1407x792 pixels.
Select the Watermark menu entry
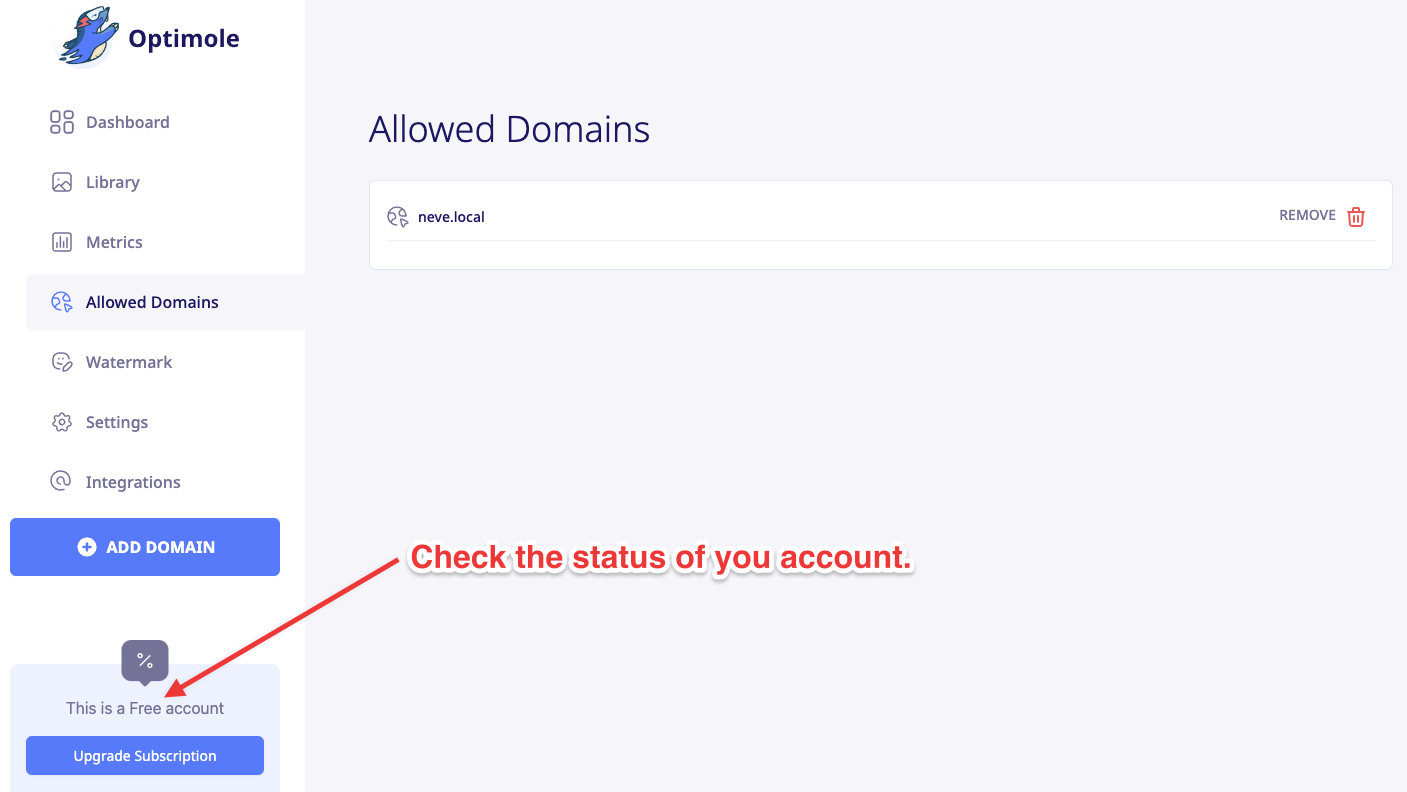tap(128, 362)
